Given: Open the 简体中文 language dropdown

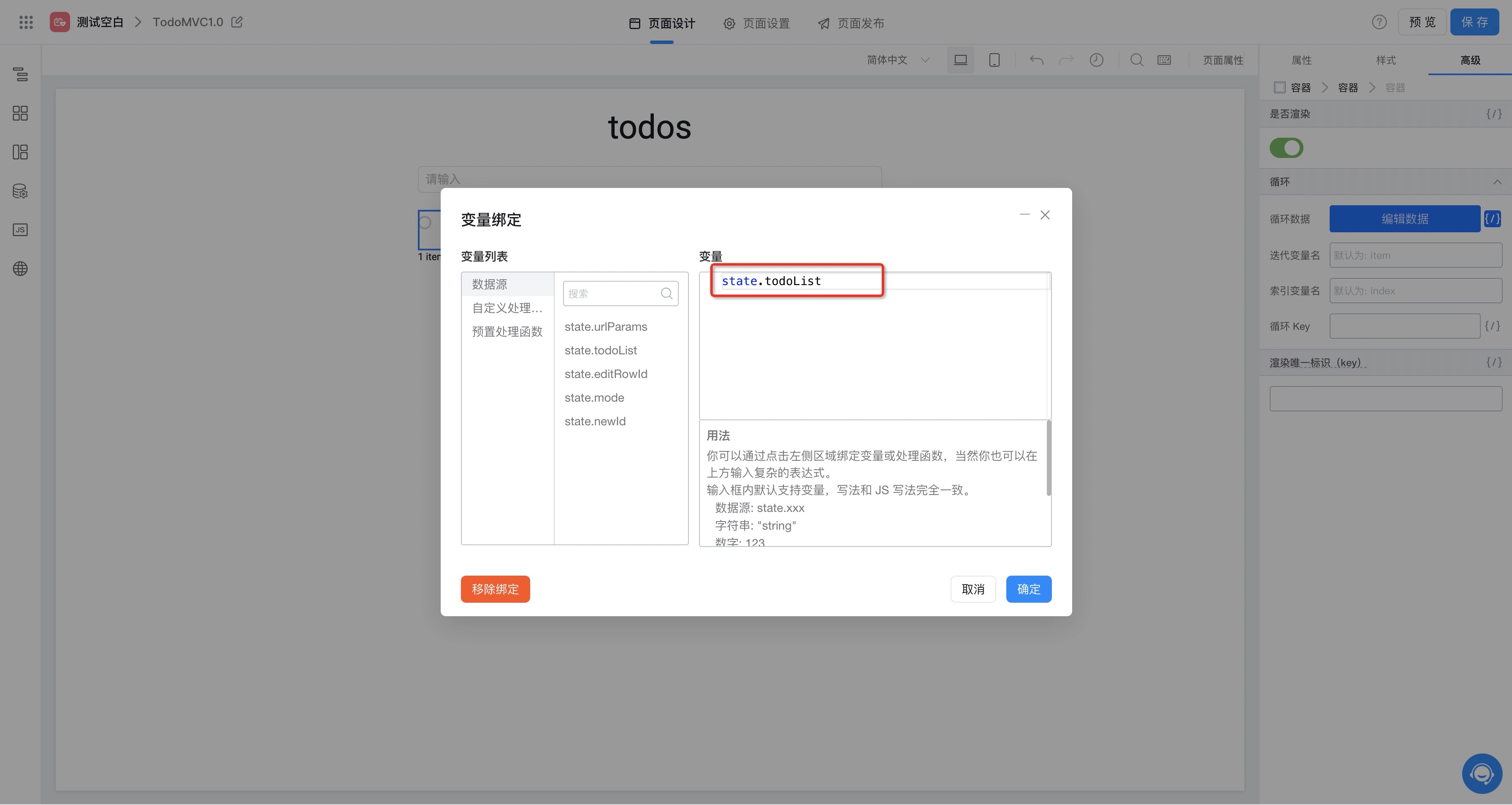Looking at the screenshot, I should click(x=897, y=60).
